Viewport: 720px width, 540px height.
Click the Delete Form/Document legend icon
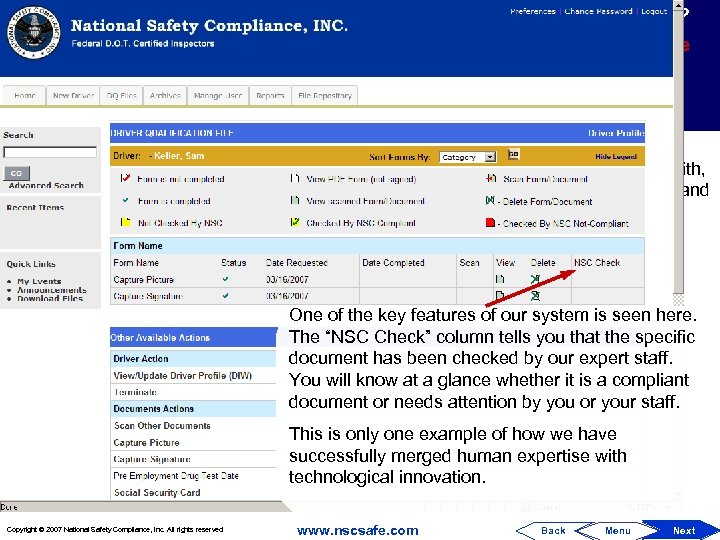tap(490, 200)
